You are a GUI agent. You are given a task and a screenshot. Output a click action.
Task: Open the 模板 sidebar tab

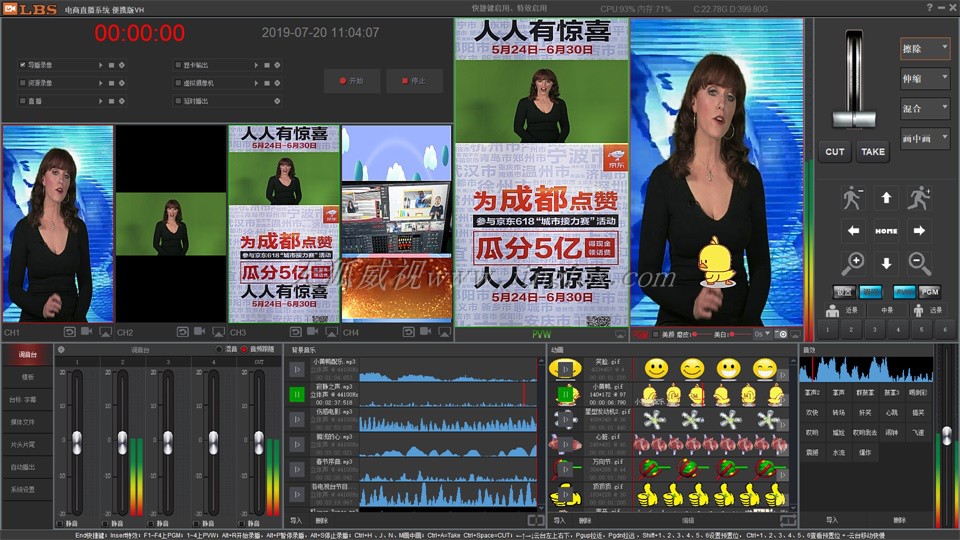tap(28, 377)
